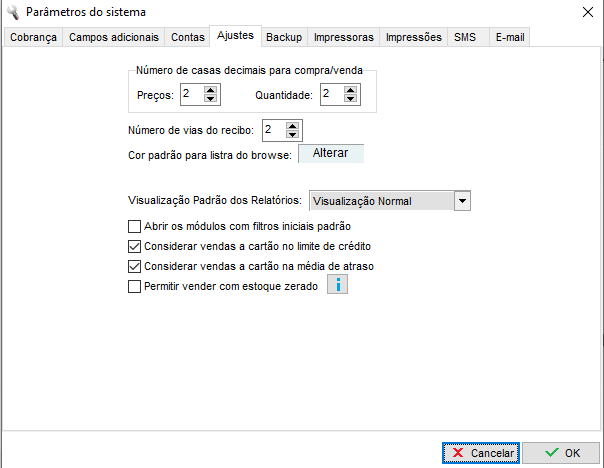Open the Backup tab

pyautogui.click(x=284, y=37)
